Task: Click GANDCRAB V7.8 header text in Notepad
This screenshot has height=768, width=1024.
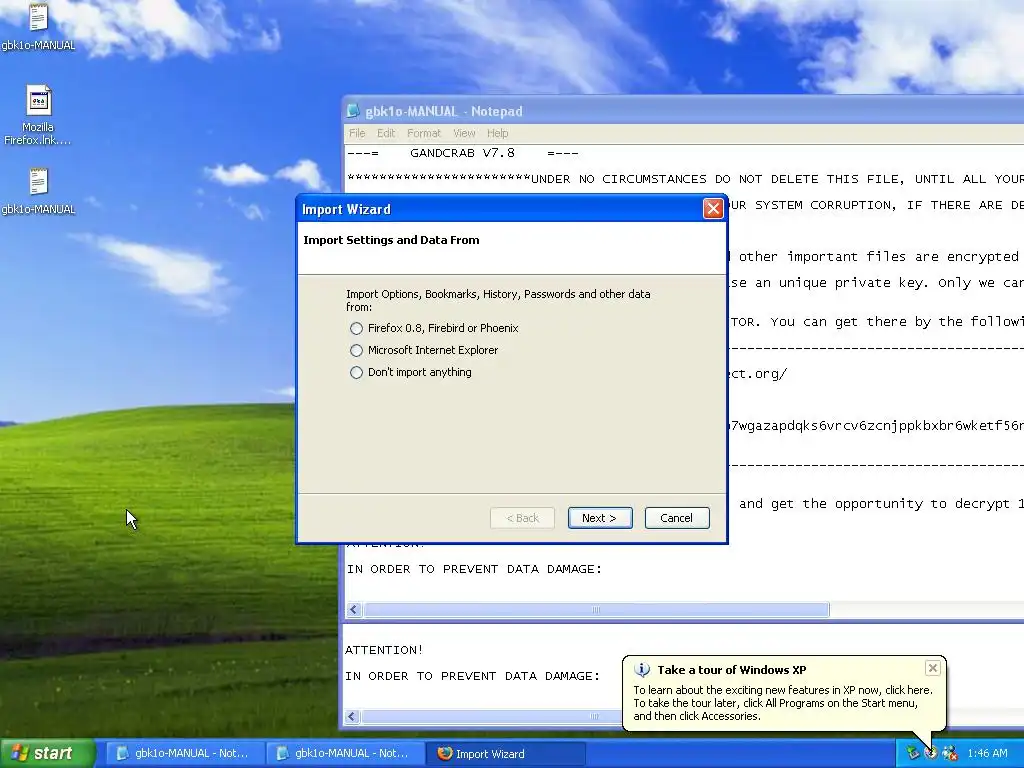Action: (462, 153)
